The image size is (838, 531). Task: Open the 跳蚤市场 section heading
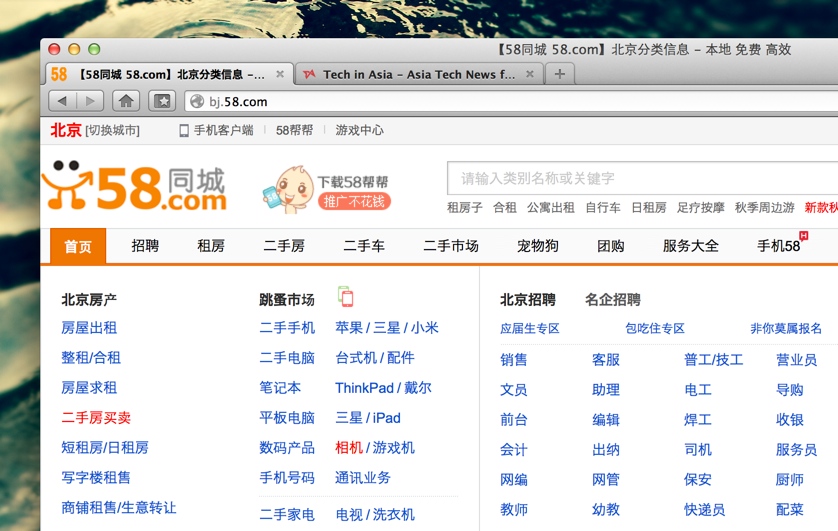(x=286, y=300)
